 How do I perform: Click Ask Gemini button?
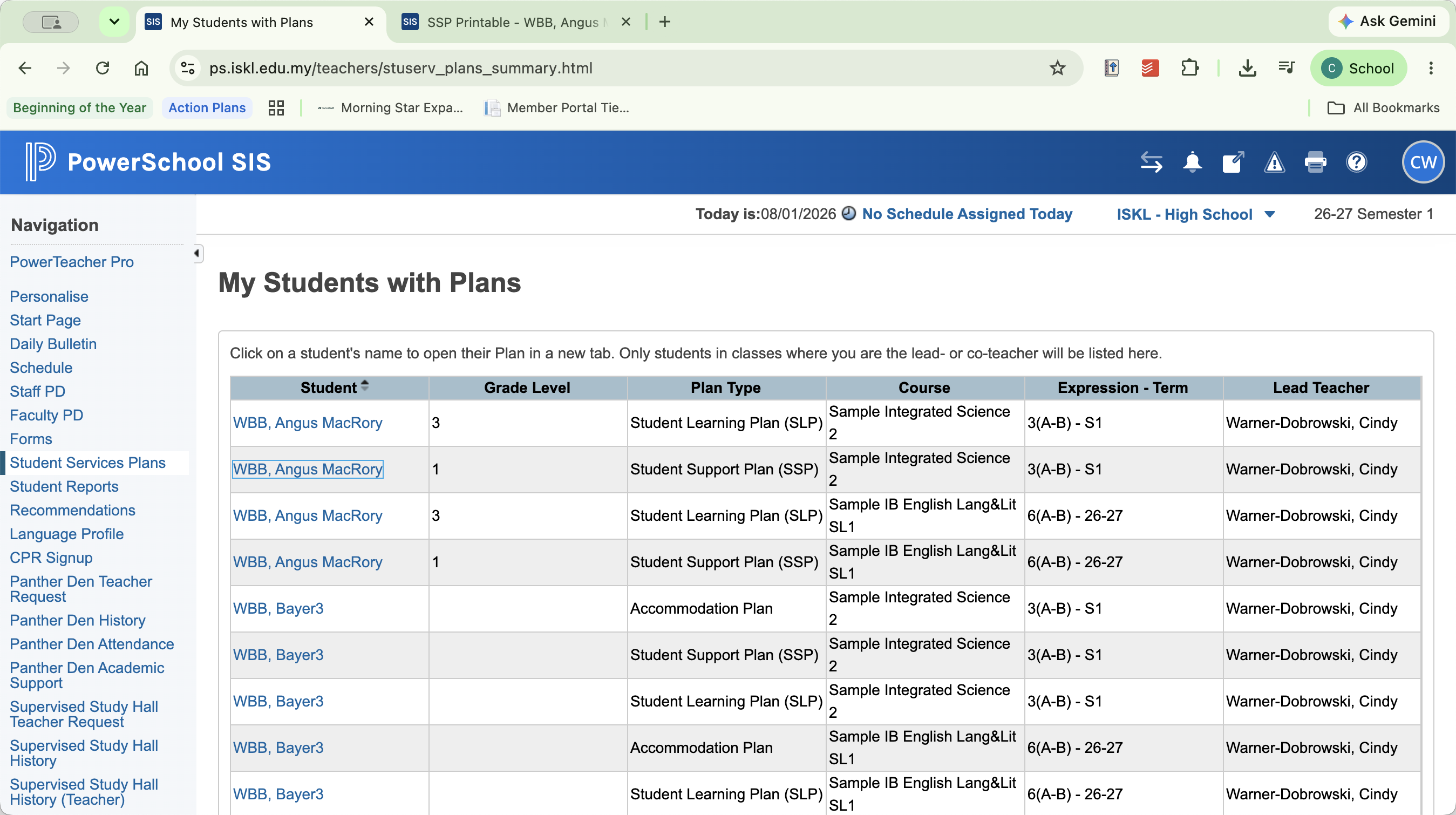tap(1387, 22)
